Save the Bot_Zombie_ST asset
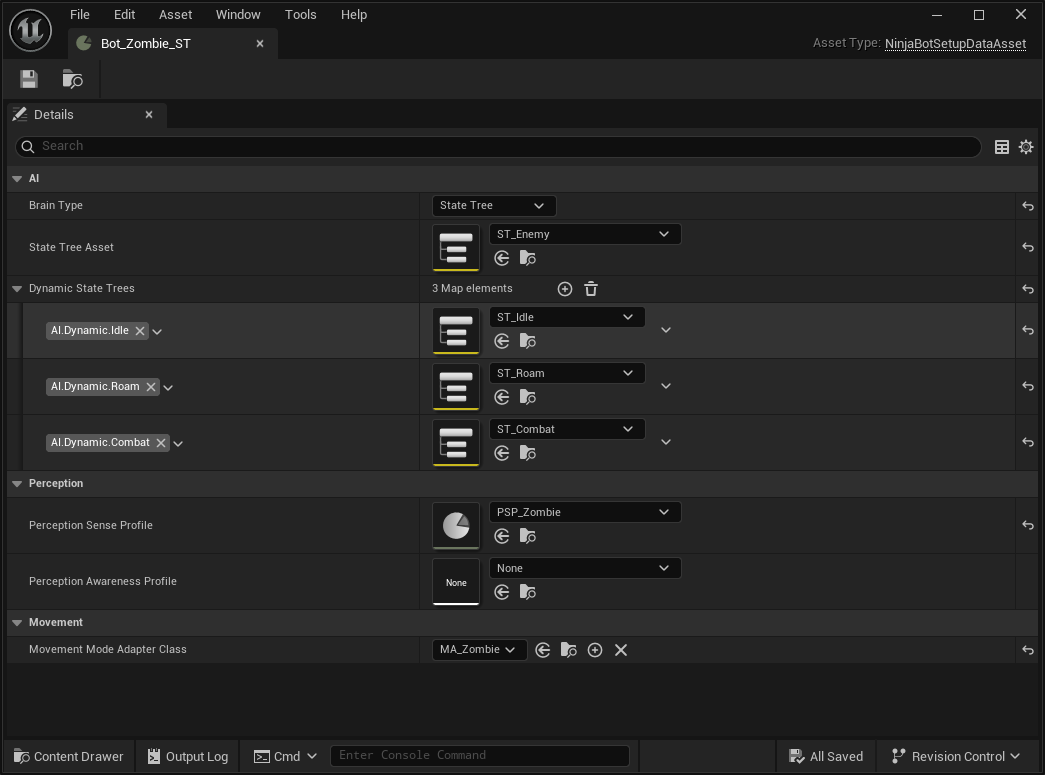The image size is (1045, 775). pos(28,78)
